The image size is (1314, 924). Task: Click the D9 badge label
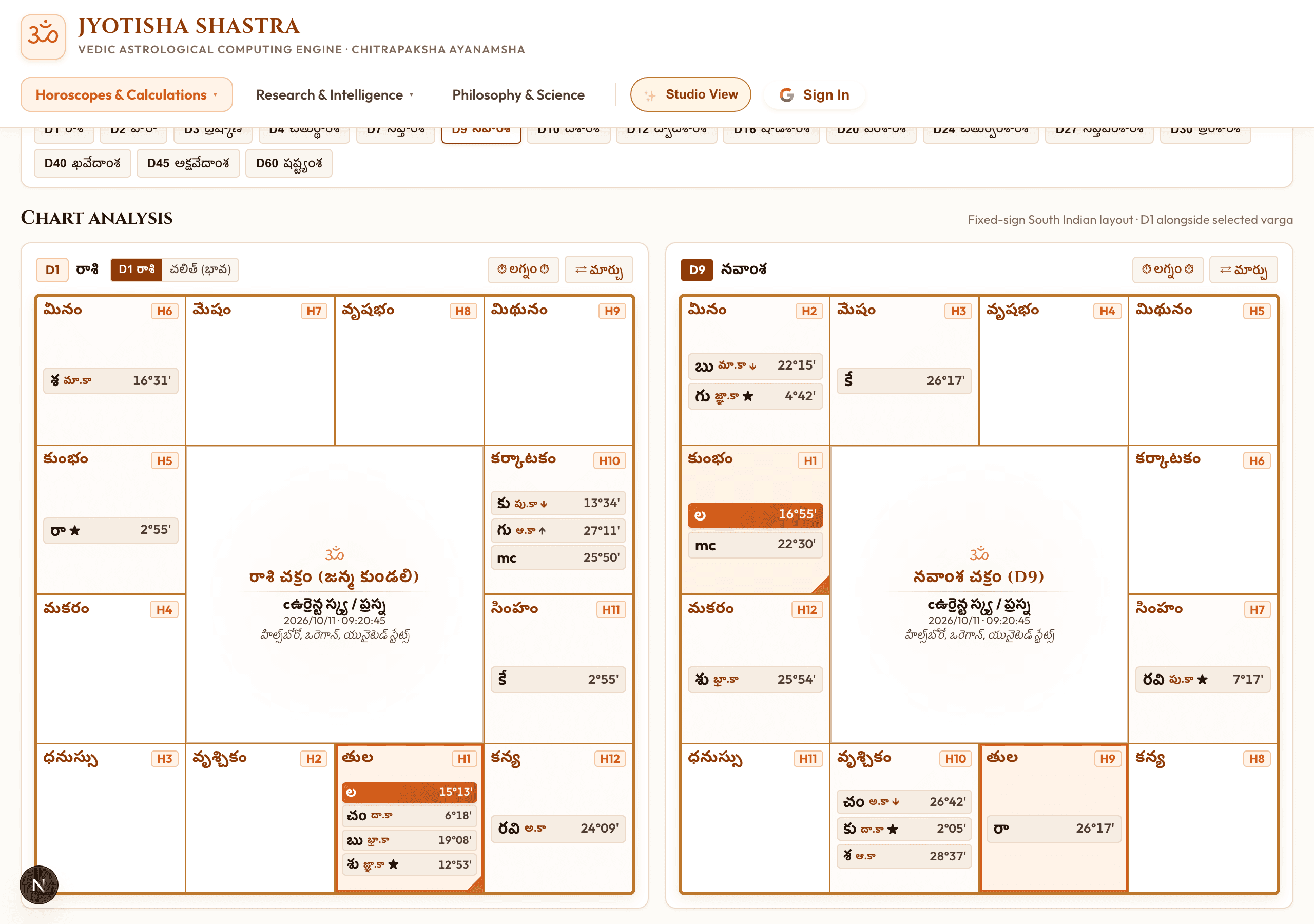pos(697,269)
